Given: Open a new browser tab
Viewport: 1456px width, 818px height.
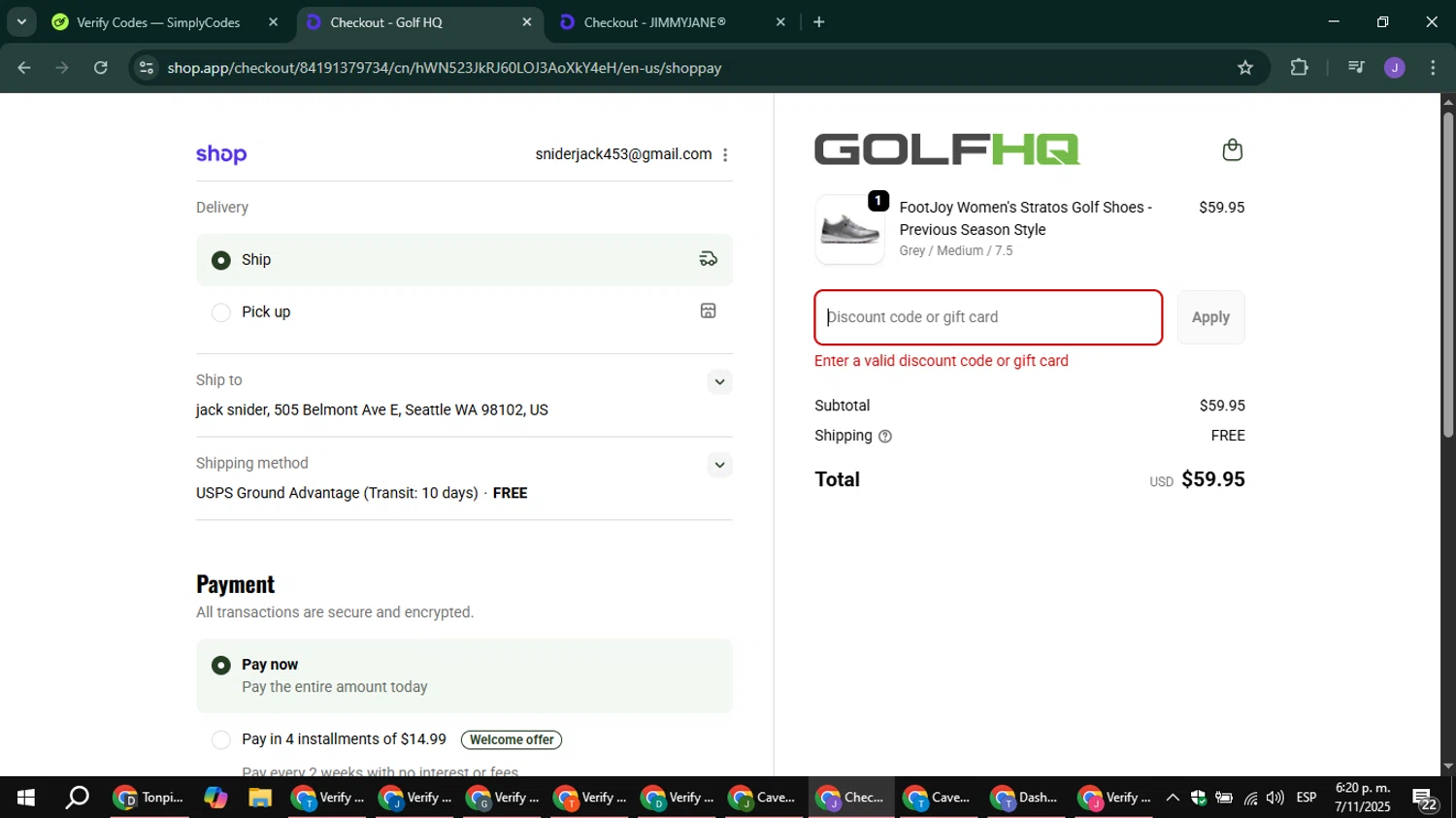Looking at the screenshot, I should [819, 22].
